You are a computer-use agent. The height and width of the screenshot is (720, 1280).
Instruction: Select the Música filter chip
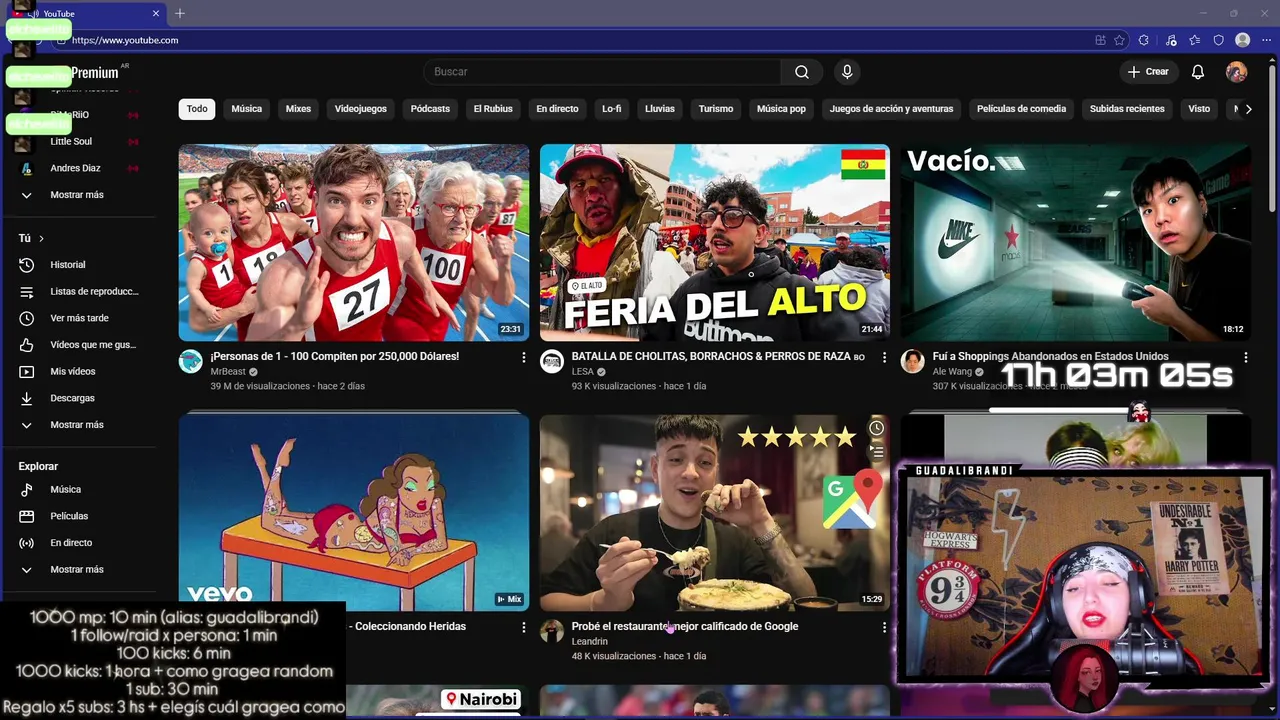pyautogui.click(x=247, y=109)
